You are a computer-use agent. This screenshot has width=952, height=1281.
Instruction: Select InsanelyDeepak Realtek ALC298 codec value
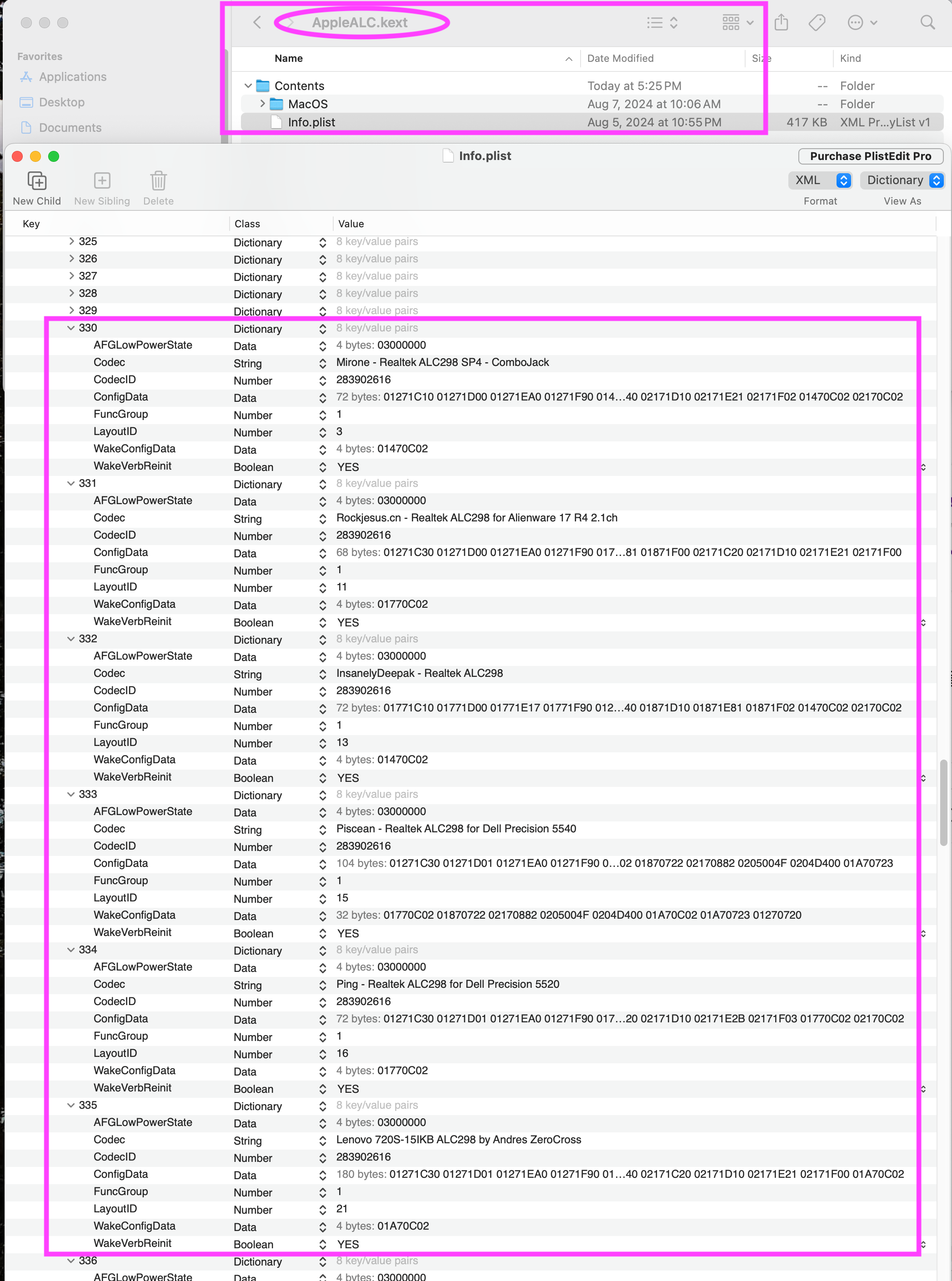click(x=420, y=673)
